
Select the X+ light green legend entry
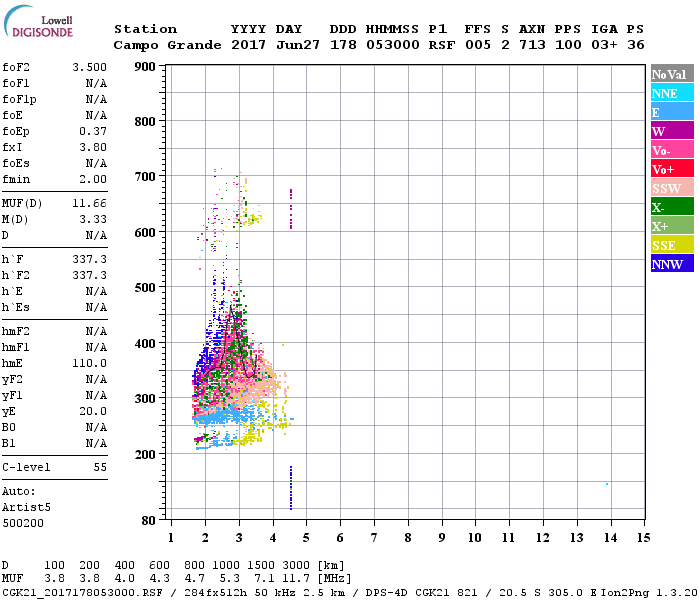tap(672, 226)
